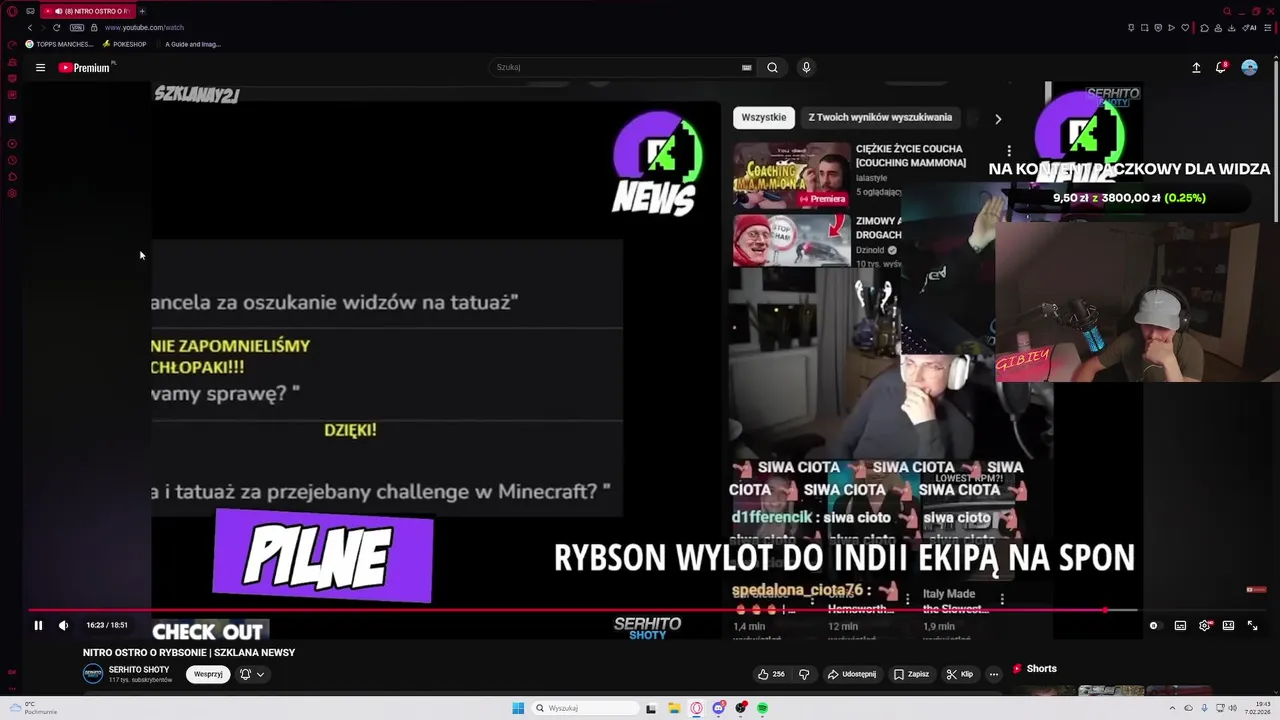Add page to bookmarks heart icon
The width and height of the screenshot is (1280, 720).
1184,27
